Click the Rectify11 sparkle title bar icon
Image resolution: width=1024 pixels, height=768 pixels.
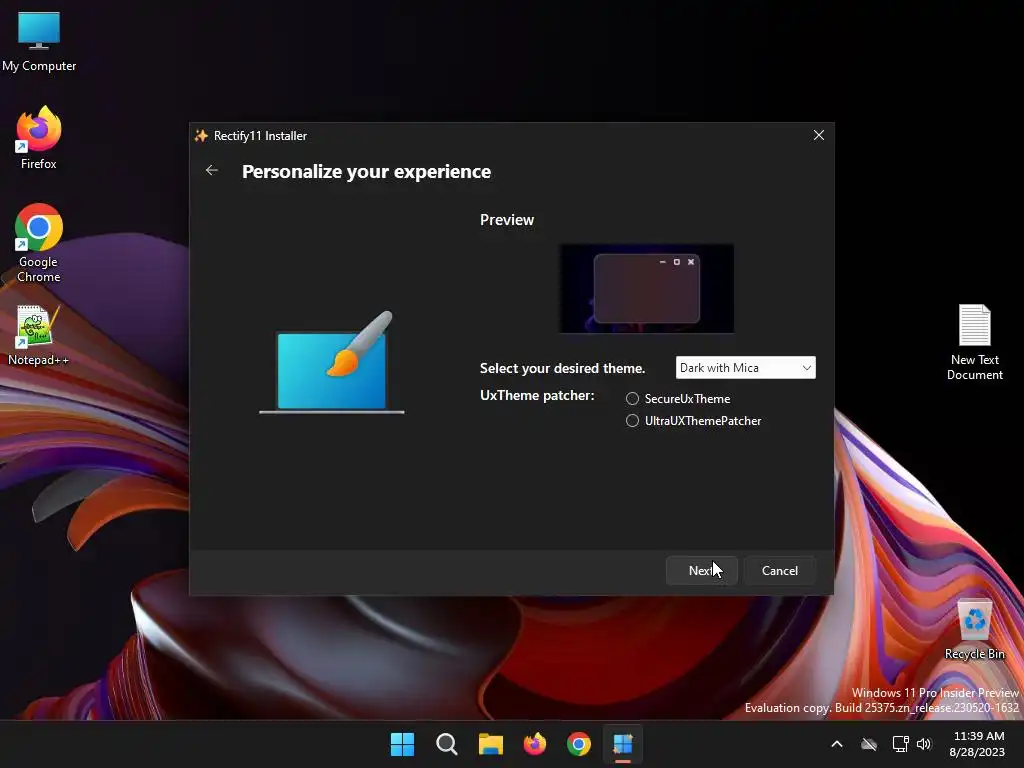[201, 135]
